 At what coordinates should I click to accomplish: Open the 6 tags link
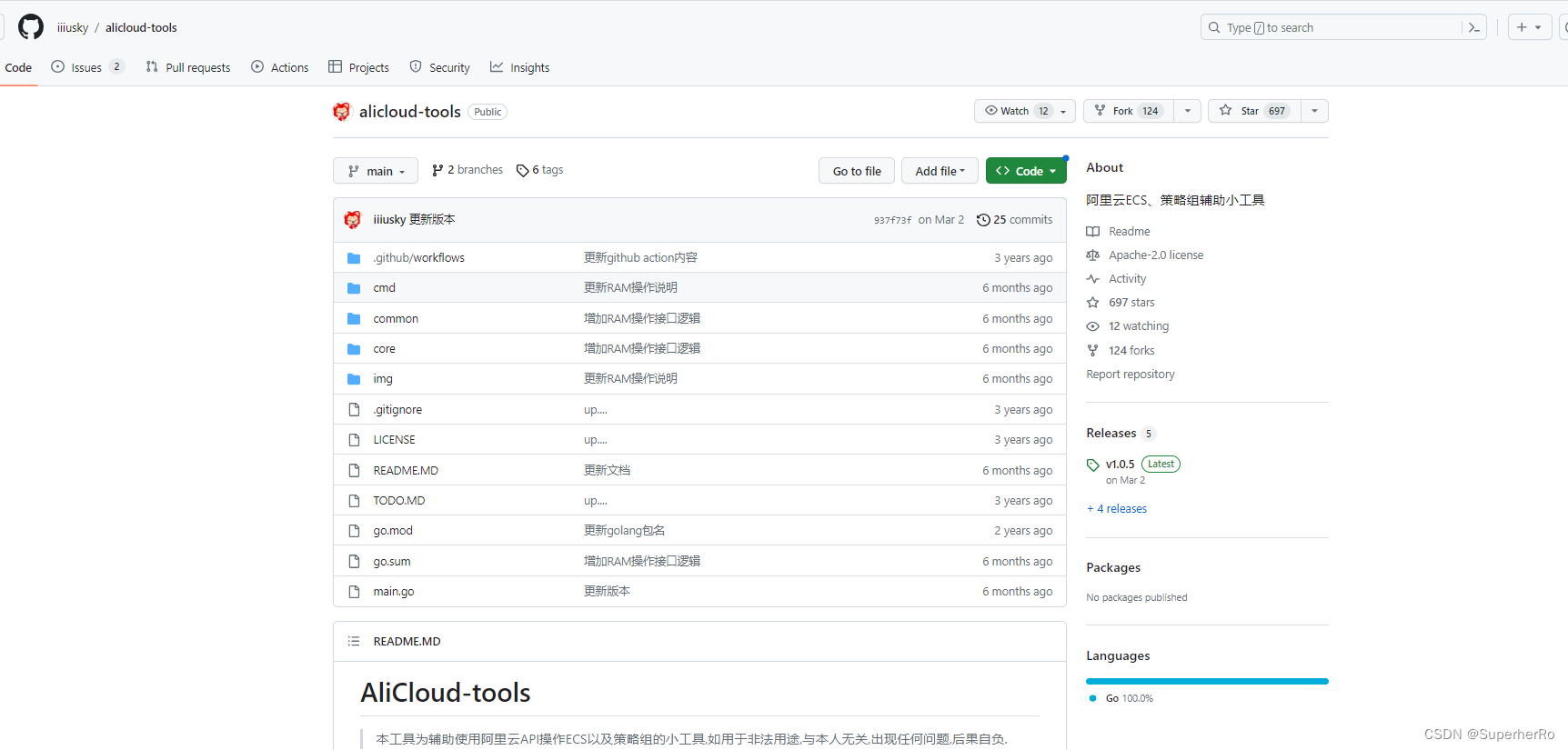(x=539, y=170)
